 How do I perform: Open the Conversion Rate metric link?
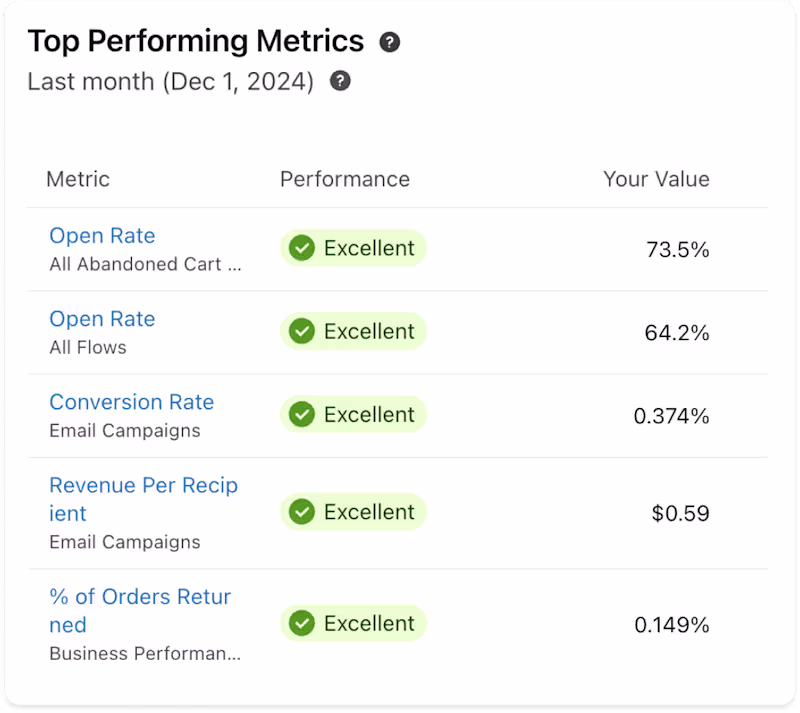click(x=131, y=402)
